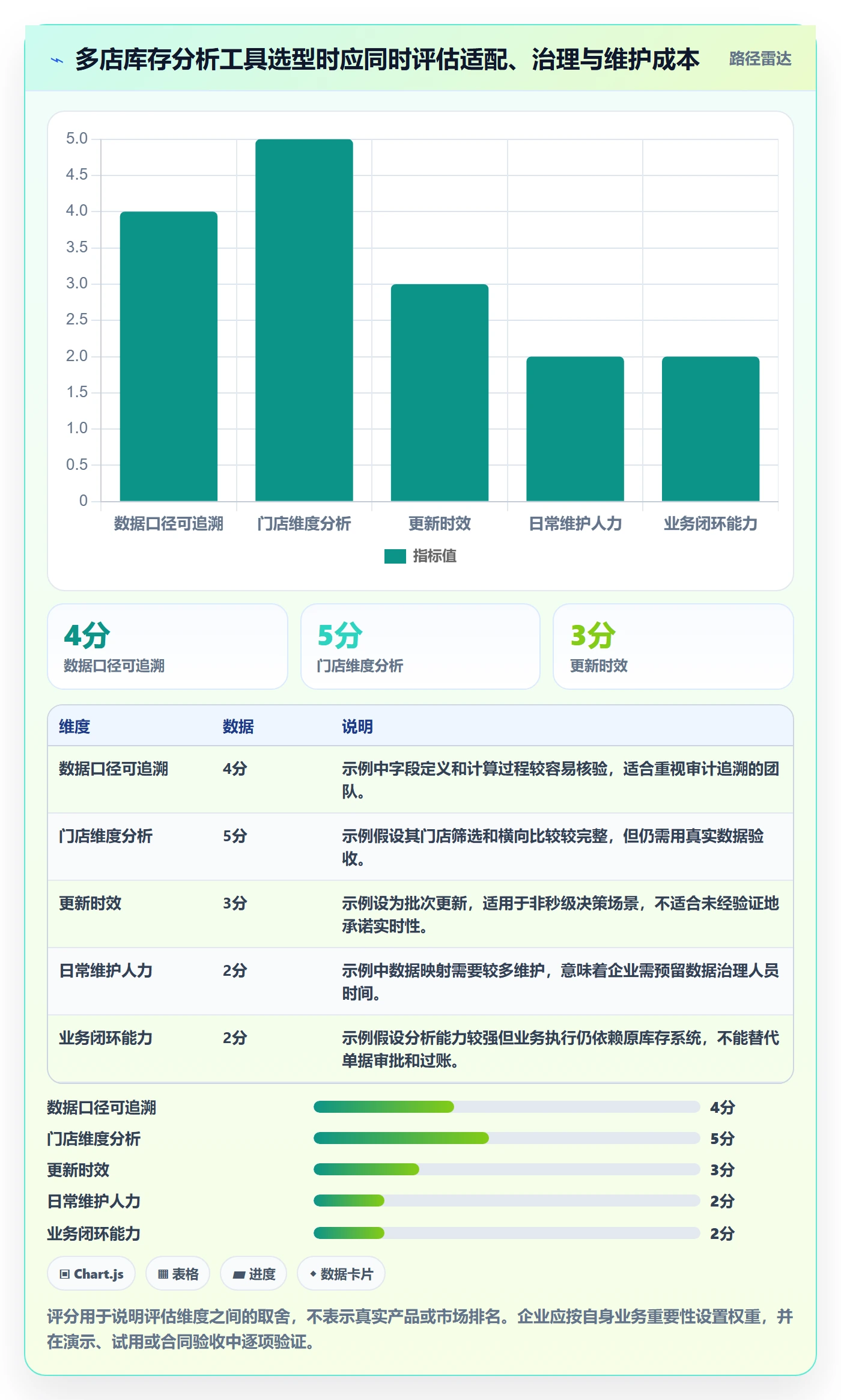Click the 数据口径可追溯 x-axis label

click(x=169, y=524)
